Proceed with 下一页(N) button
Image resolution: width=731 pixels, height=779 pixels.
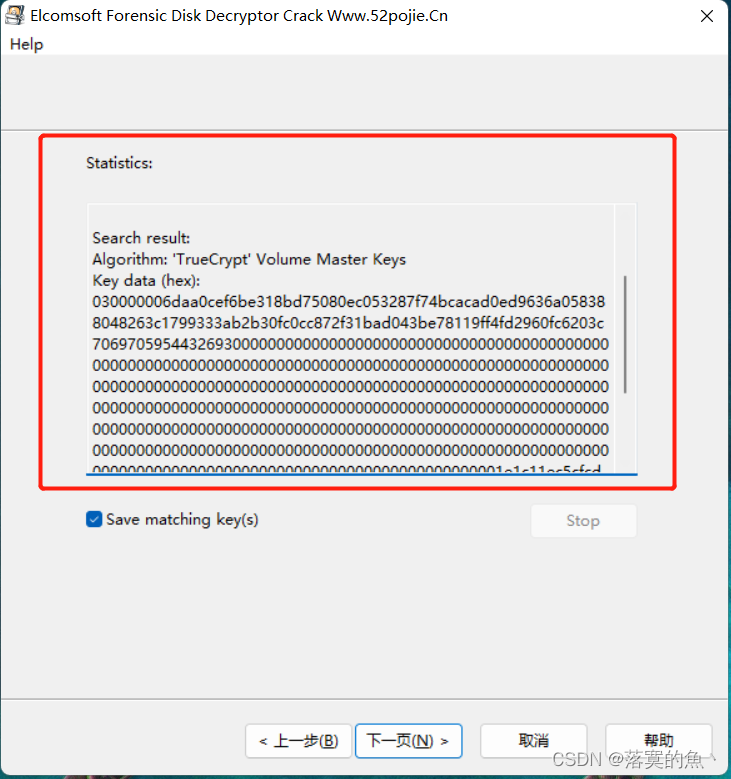click(x=408, y=741)
